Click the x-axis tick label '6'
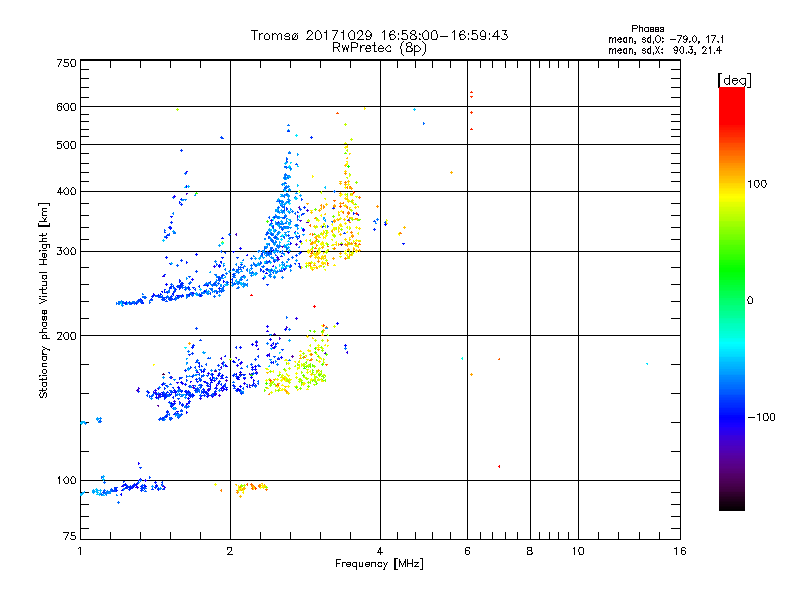This screenshot has height=600, width=800. point(467,551)
